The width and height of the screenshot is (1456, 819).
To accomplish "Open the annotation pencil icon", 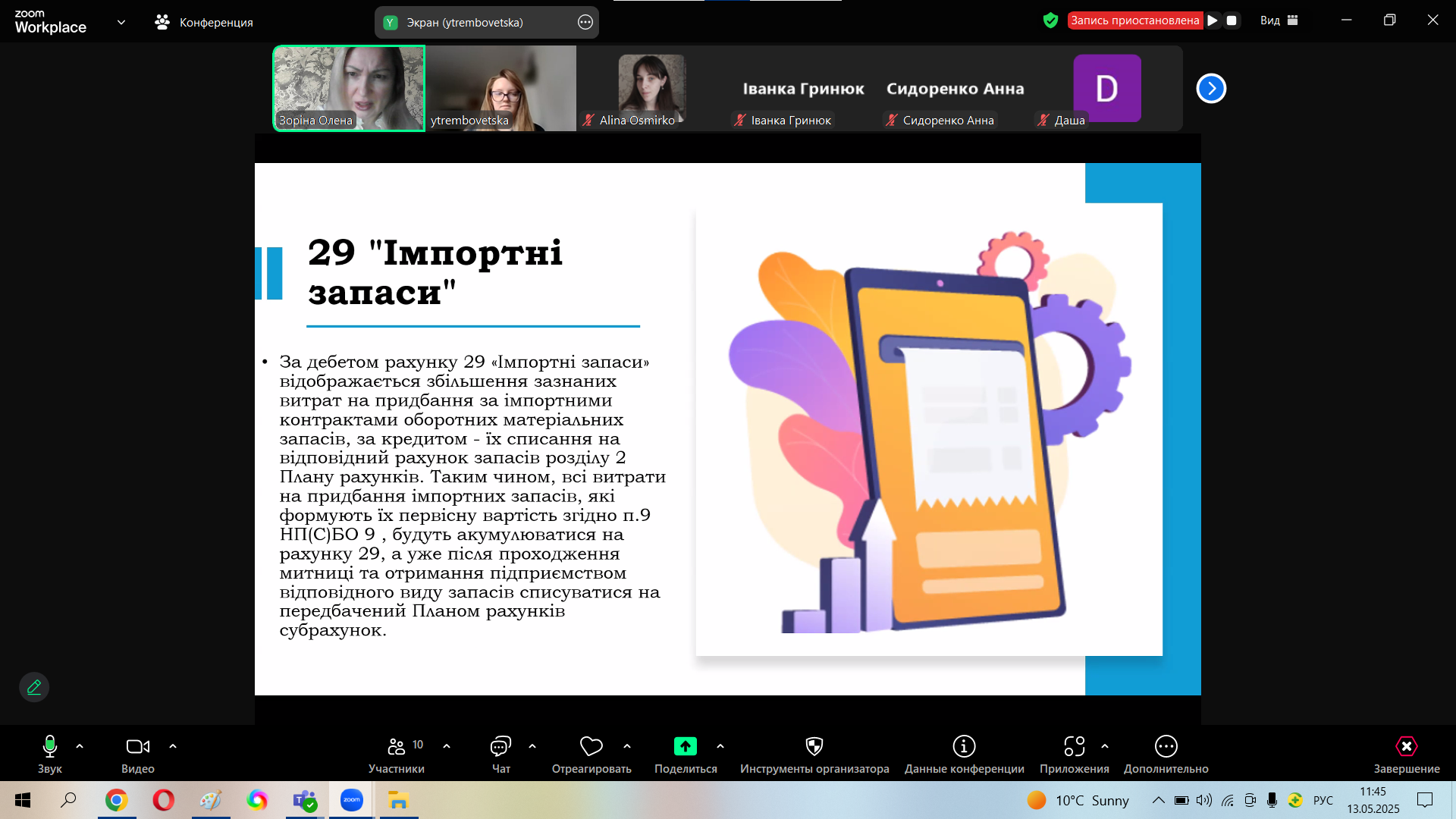I will click(34, 687).
